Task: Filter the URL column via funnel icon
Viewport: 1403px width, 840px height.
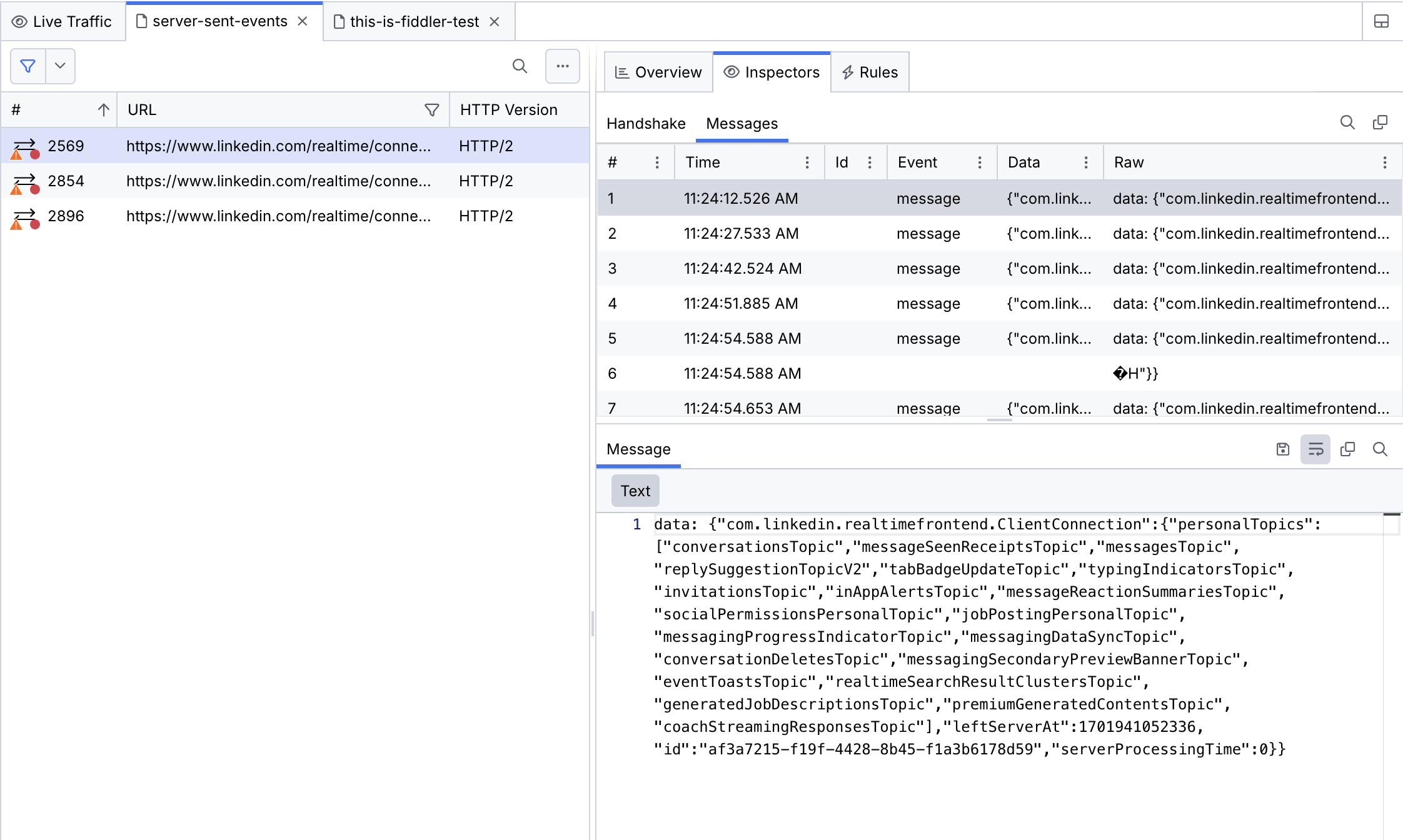Action: [431, 110]
